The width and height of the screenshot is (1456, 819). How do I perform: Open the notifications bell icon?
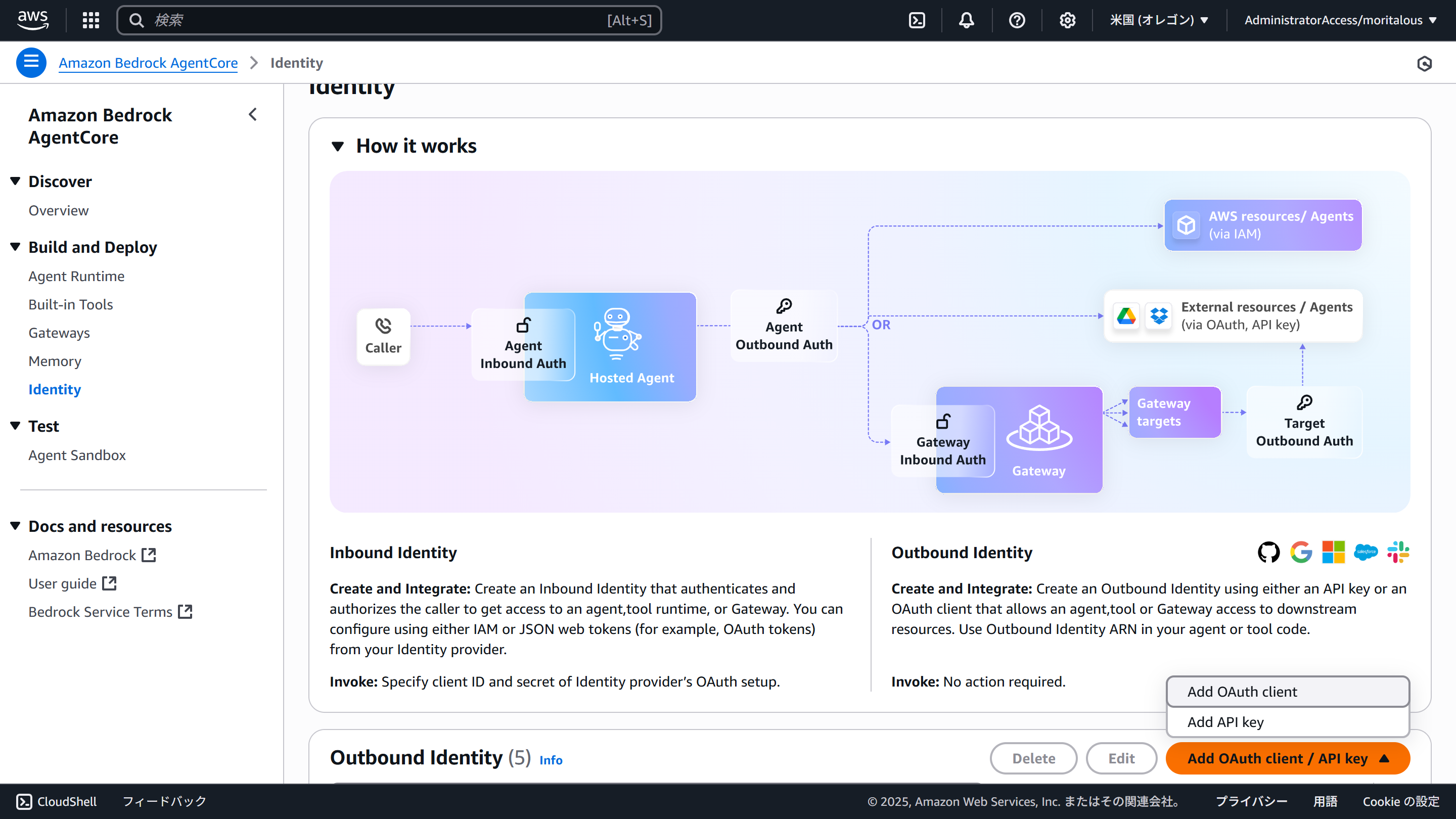click(966, 20)
